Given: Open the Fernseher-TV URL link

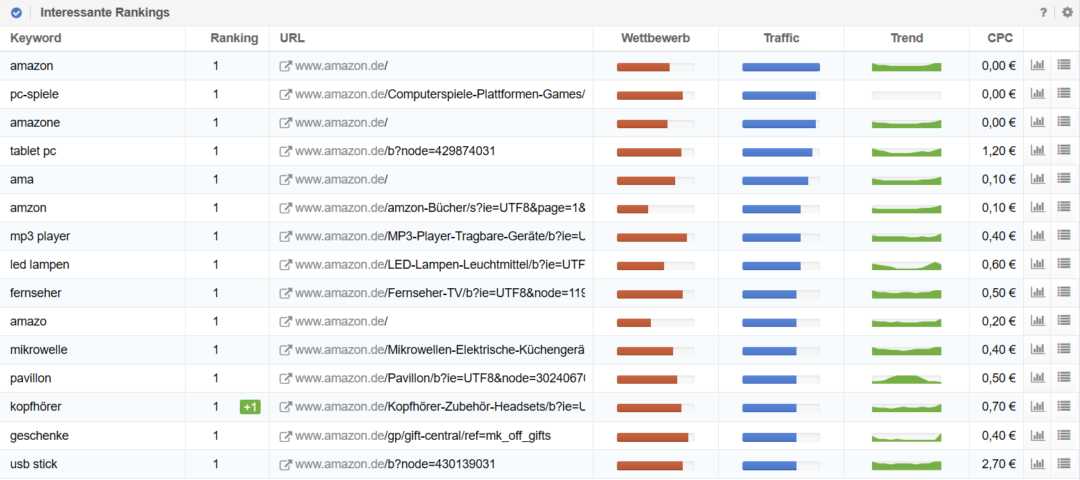Looking at the screenshot, I should 440,293.
